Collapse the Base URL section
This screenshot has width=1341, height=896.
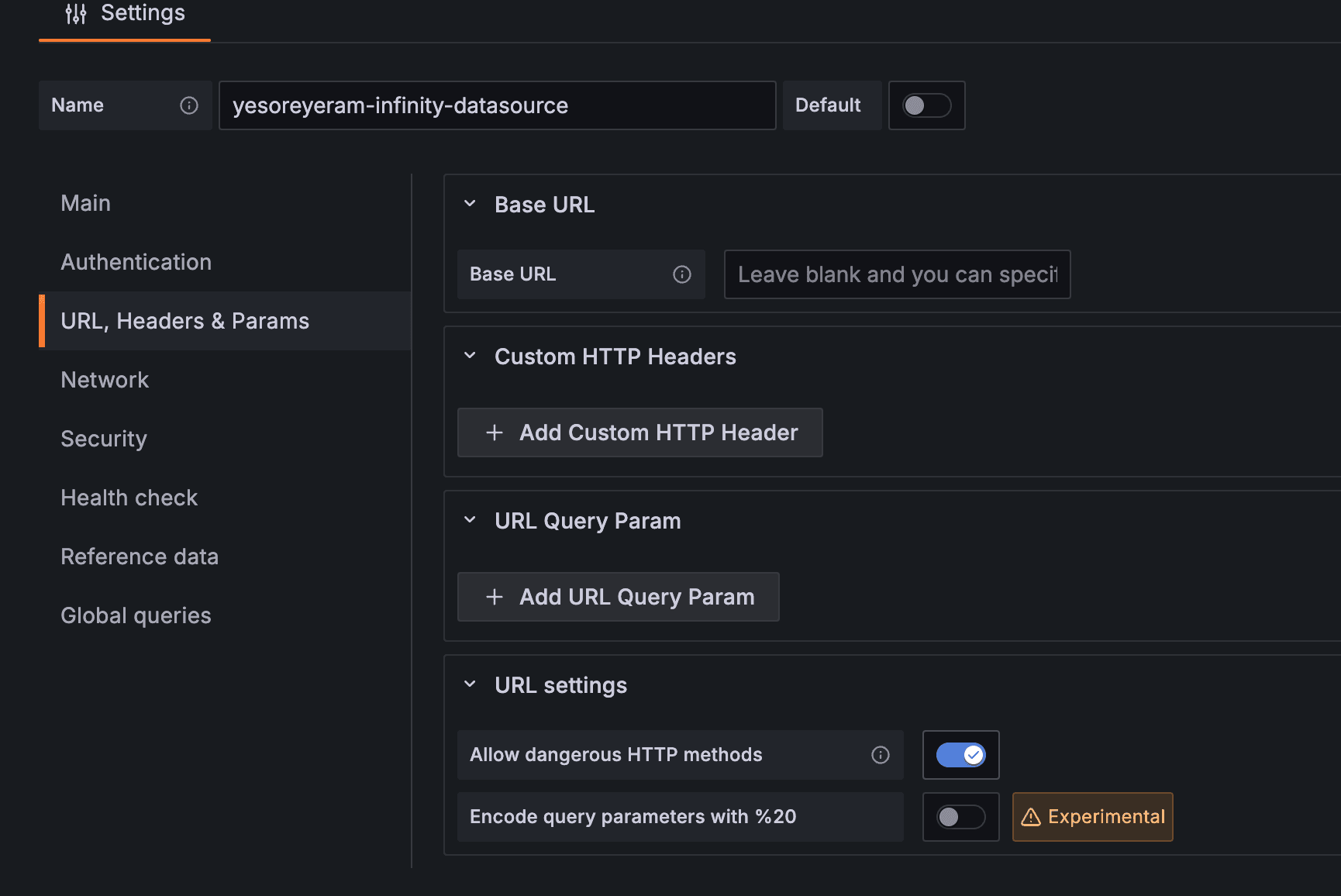468,203
